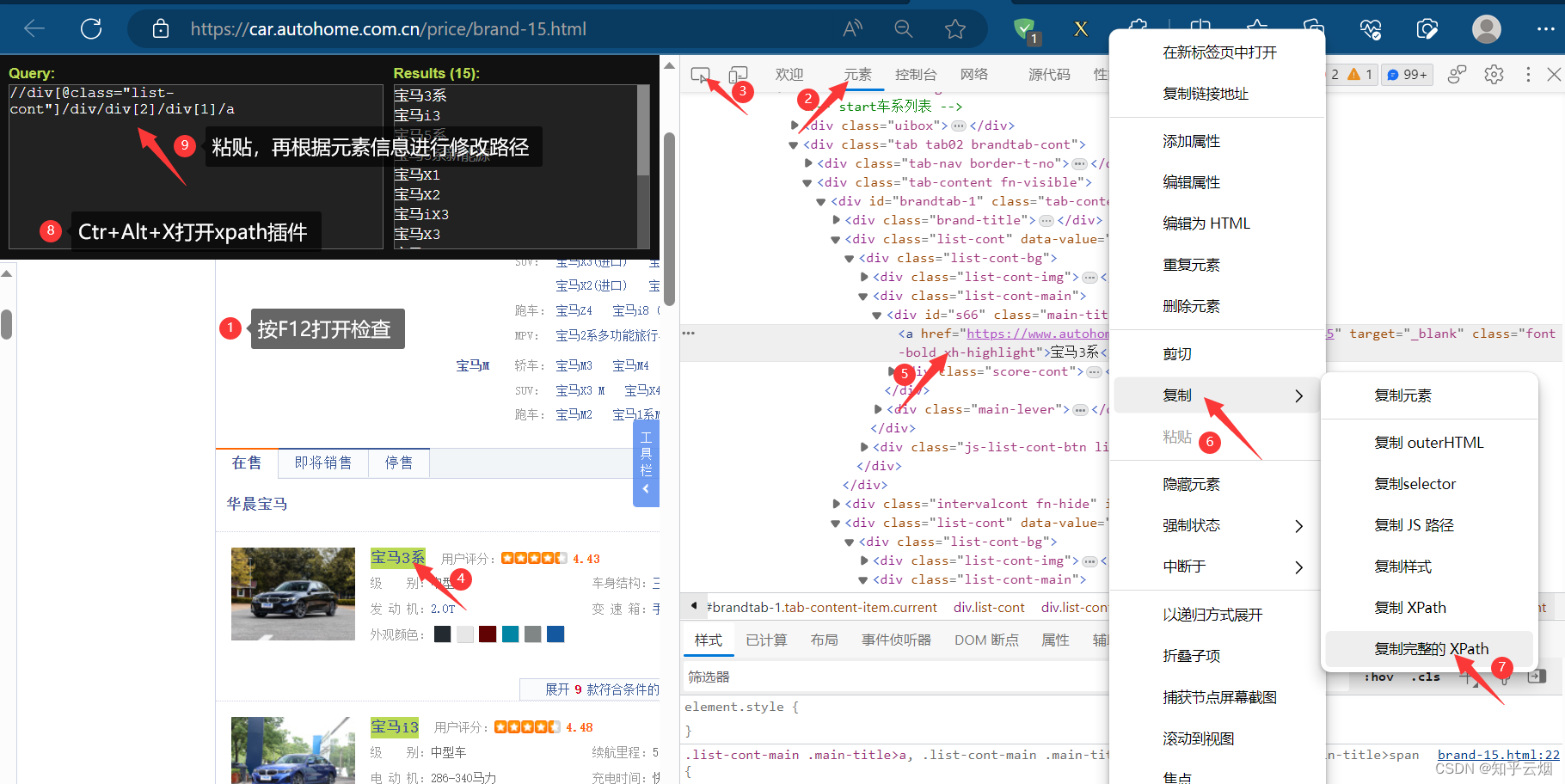This screenshot has height=784, width=1565.
Task: Select the dark red exterior color swatch
Action: 488,634
